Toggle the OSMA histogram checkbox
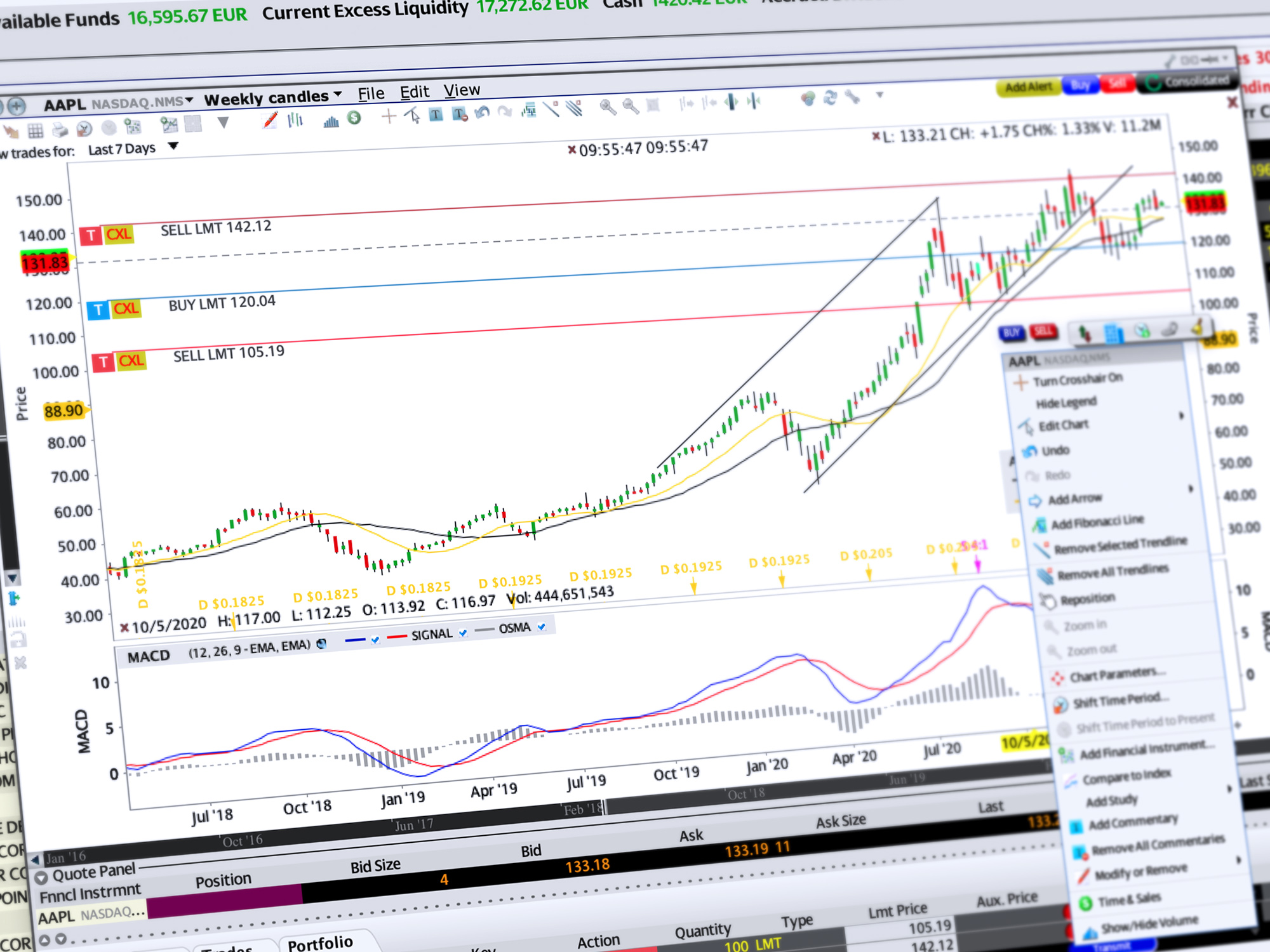 pyautogui.click(x=542, y=627)
